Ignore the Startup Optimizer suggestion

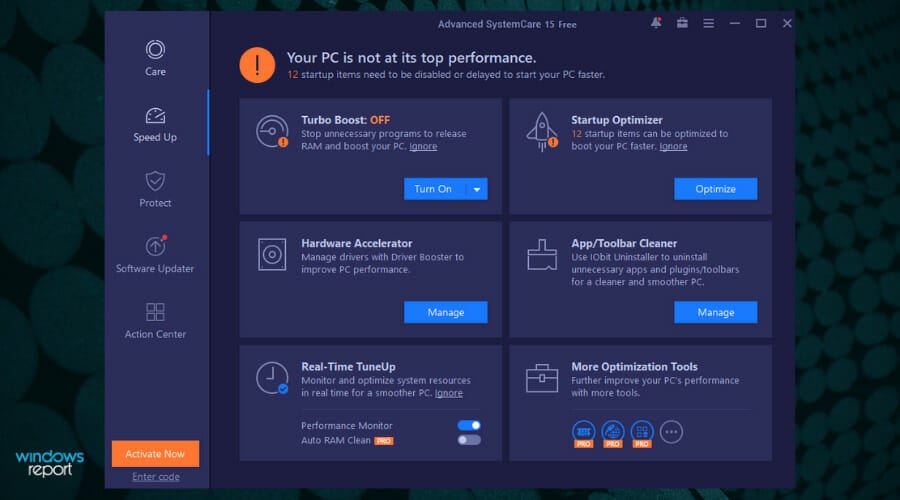[x=673, y=146]
